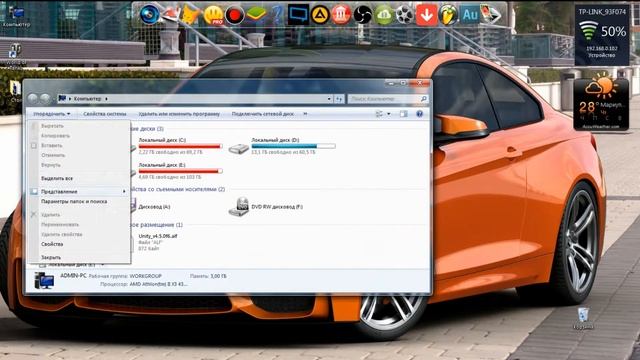Screen dimensions: 640x360
Task: Open the Компьютер desktop icon
Action: coord(16,16)
